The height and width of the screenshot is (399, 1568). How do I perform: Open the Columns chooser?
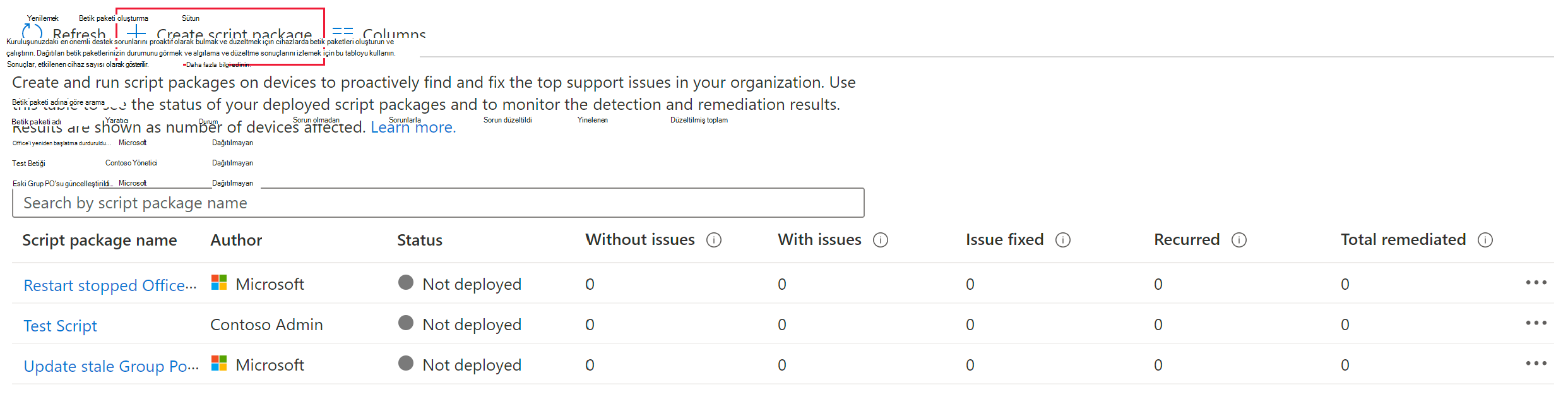(379, 33)
